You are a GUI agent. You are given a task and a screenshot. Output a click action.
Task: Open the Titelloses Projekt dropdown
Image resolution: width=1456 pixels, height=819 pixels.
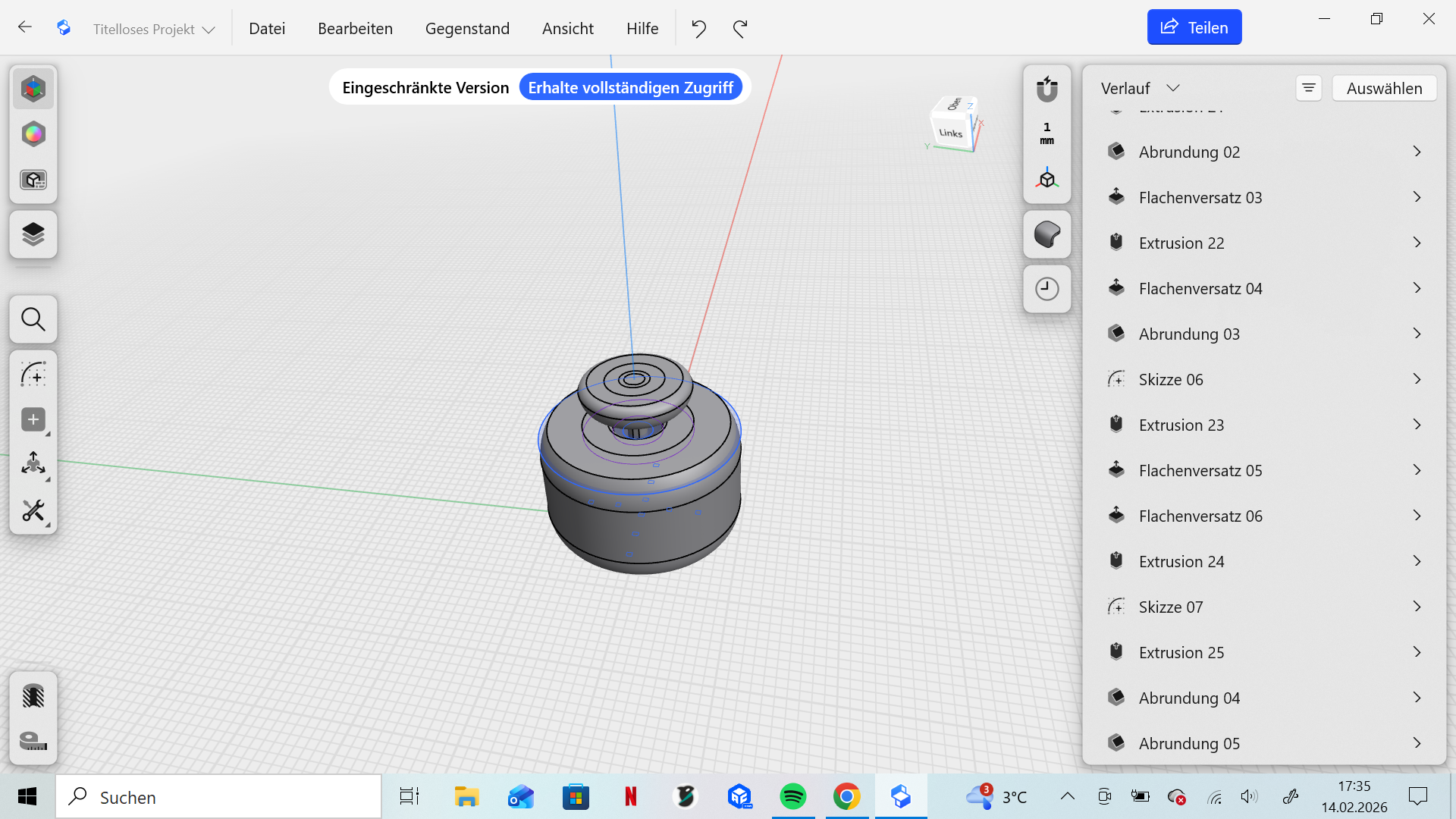click(x=154, y=29)
